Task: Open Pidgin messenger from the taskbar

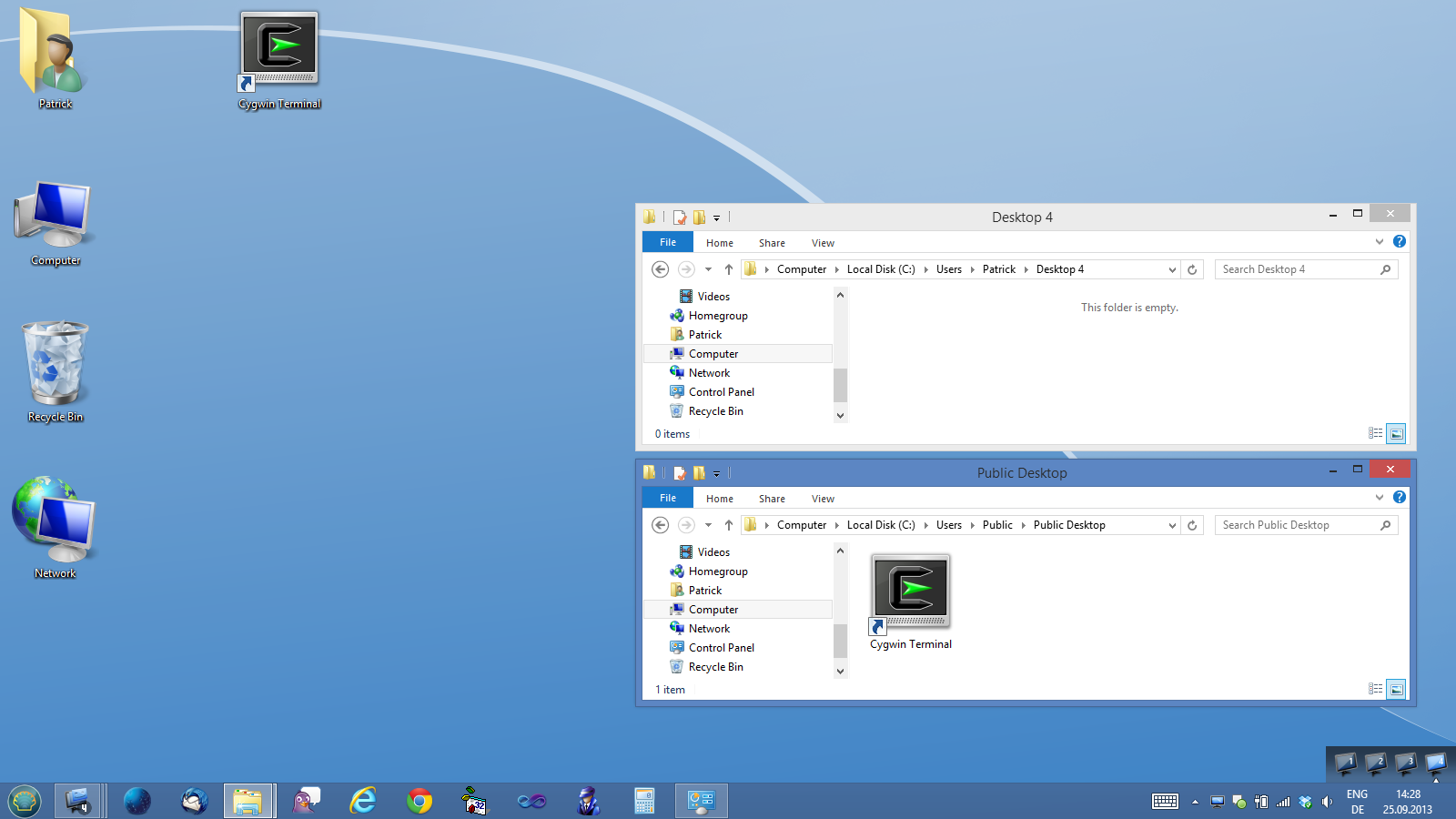Action: coord(306,801)
